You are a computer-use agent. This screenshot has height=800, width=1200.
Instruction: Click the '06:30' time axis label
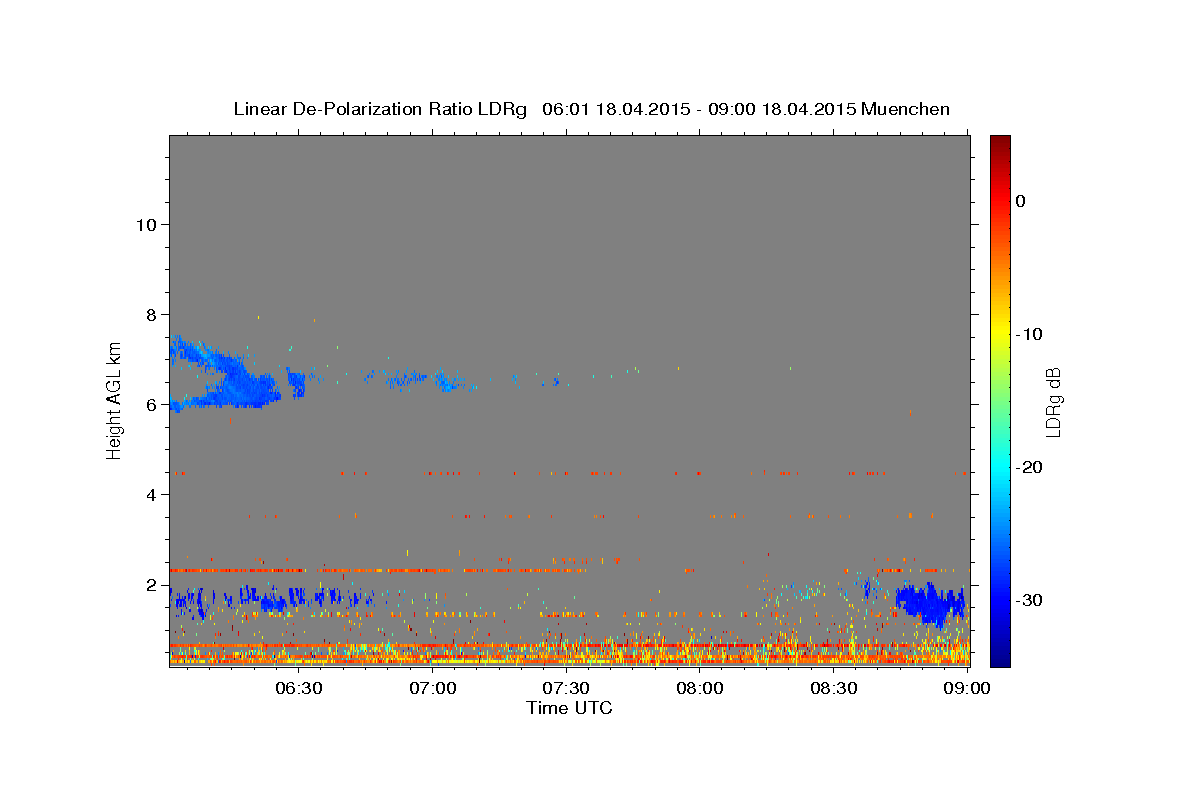point(298,688)
